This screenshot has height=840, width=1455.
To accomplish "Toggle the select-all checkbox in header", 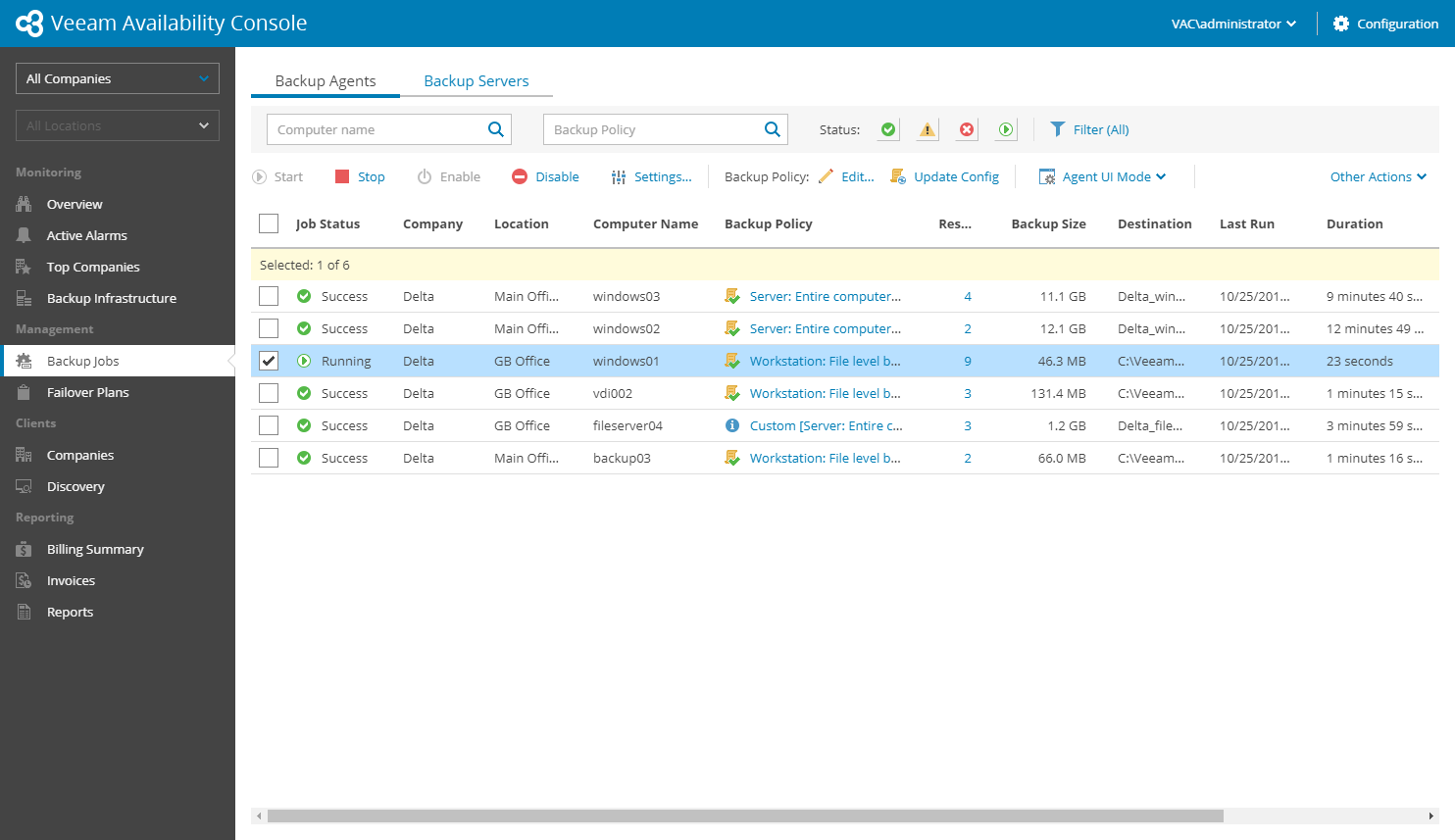I will (x=269, y=223).
